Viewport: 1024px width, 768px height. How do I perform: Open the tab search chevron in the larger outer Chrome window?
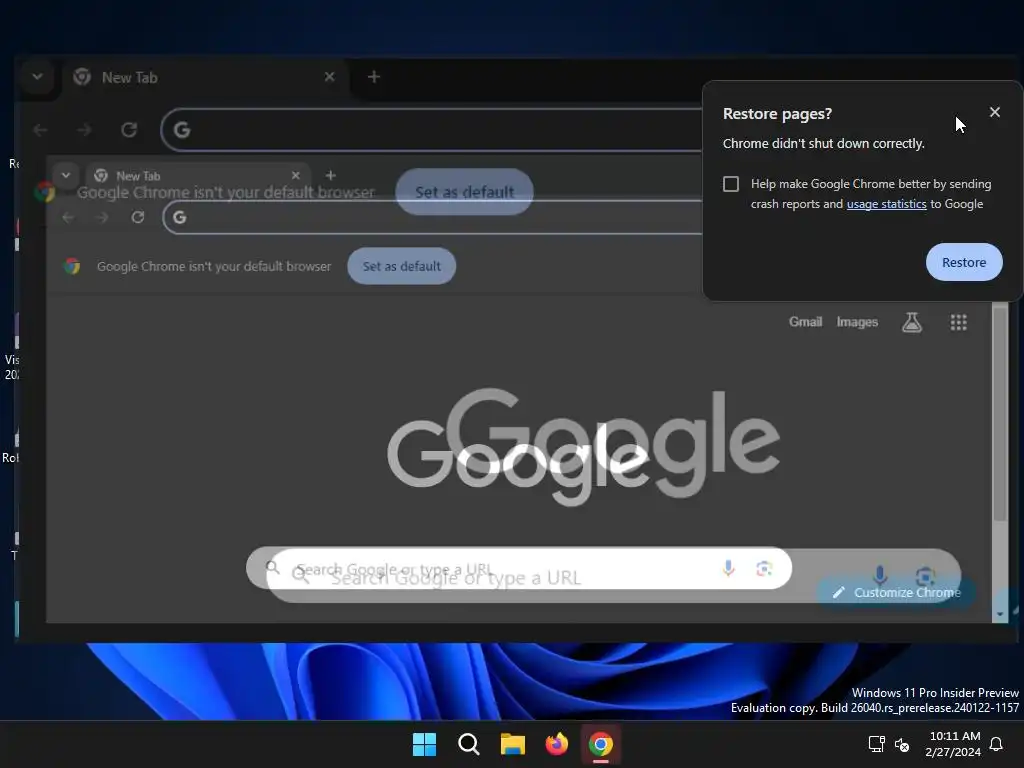pyautogui.click(x=37, y=77)
